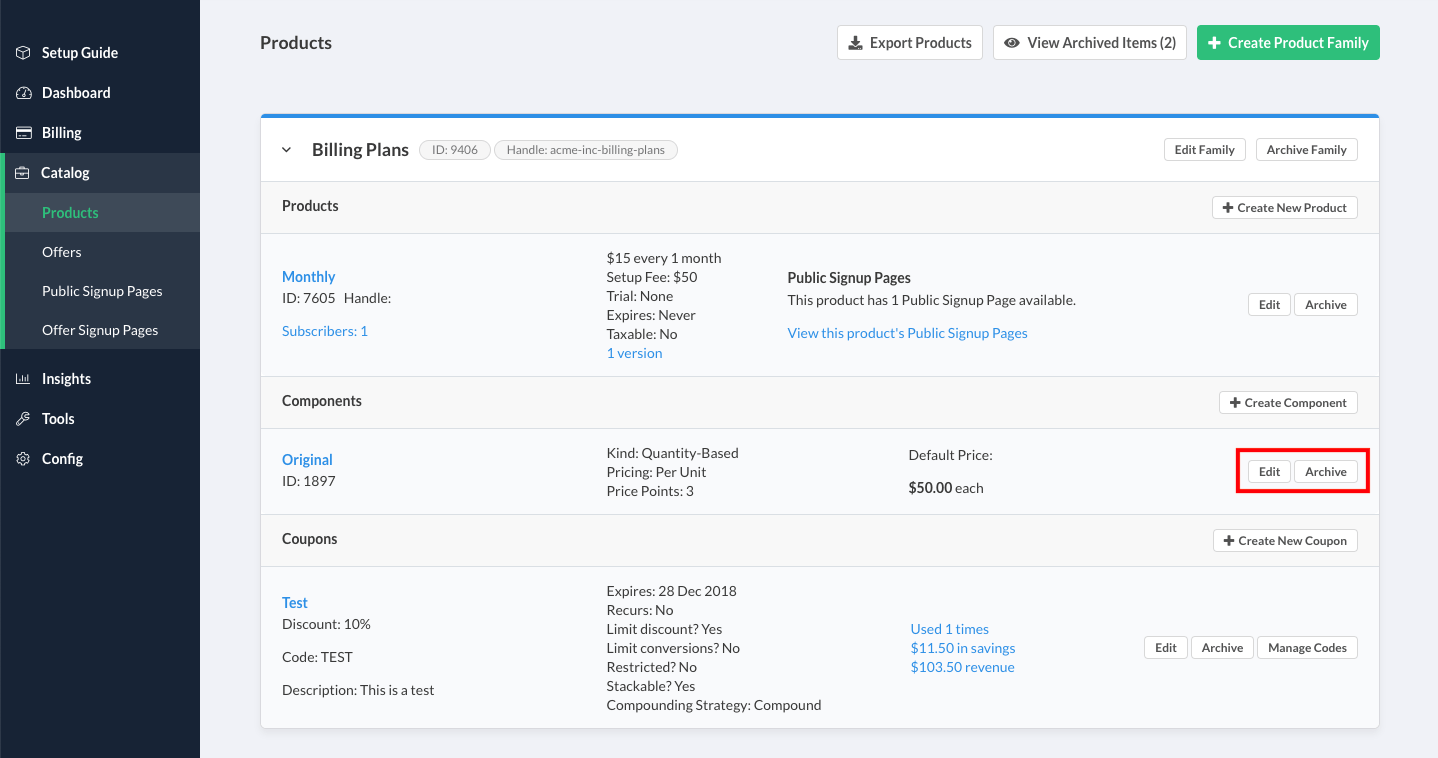Open the Subscribers: 1 link
The width and height of the screenshot is (1438, 758).
325,331
